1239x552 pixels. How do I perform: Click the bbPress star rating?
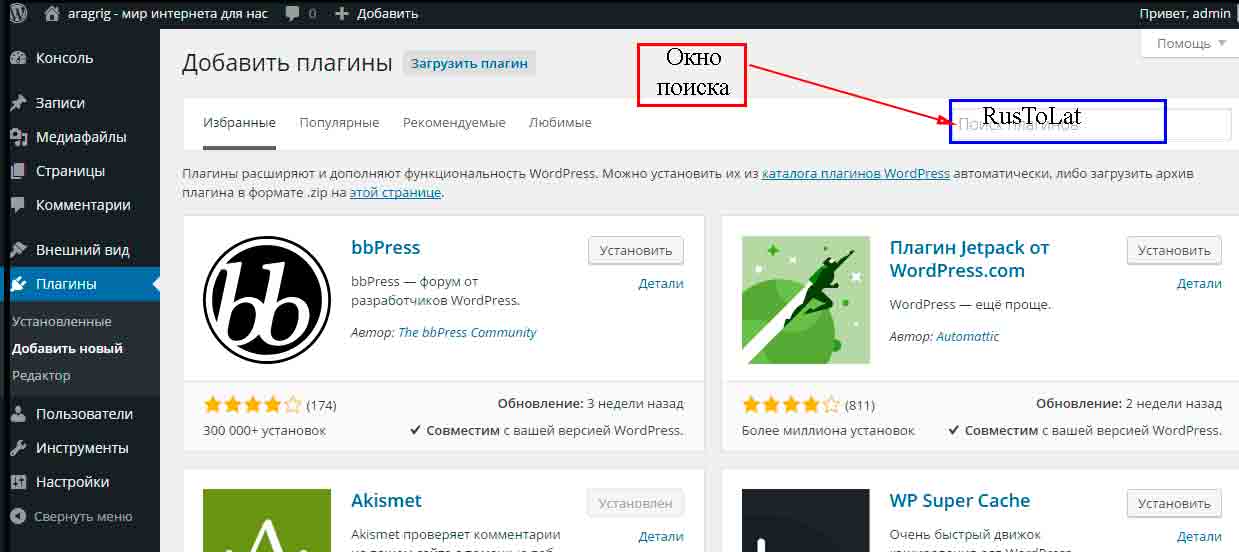pyautogui.click(x=252, y=405)
